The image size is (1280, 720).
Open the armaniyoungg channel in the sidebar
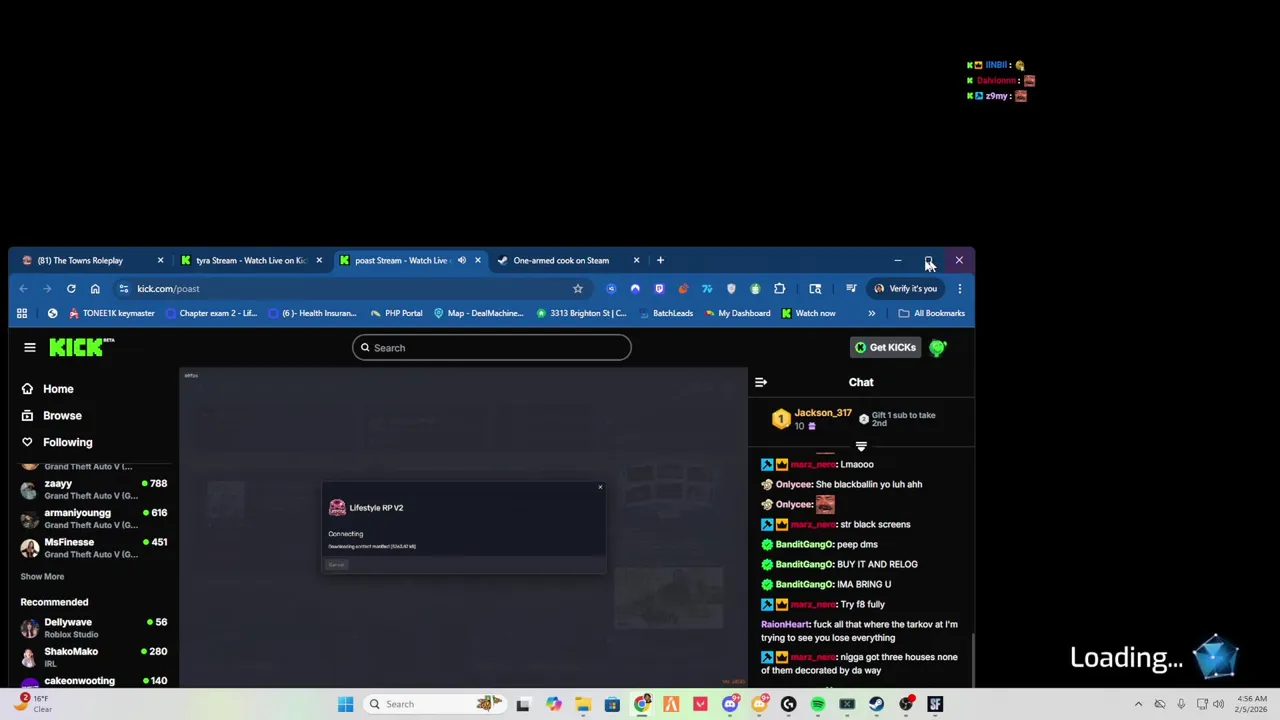tap(93, 518)
